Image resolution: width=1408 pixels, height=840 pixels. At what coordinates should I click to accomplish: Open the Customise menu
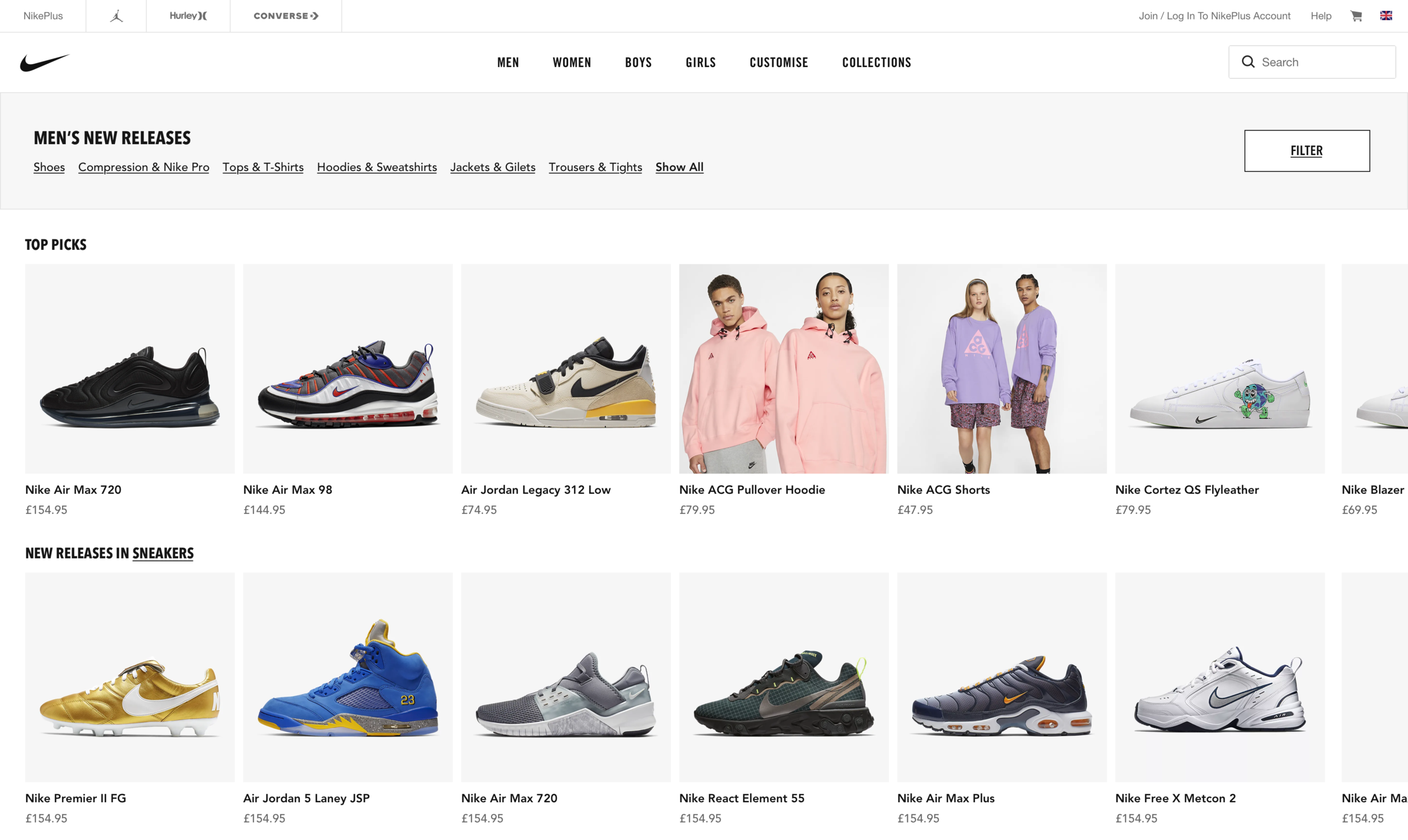pos(778,62)
